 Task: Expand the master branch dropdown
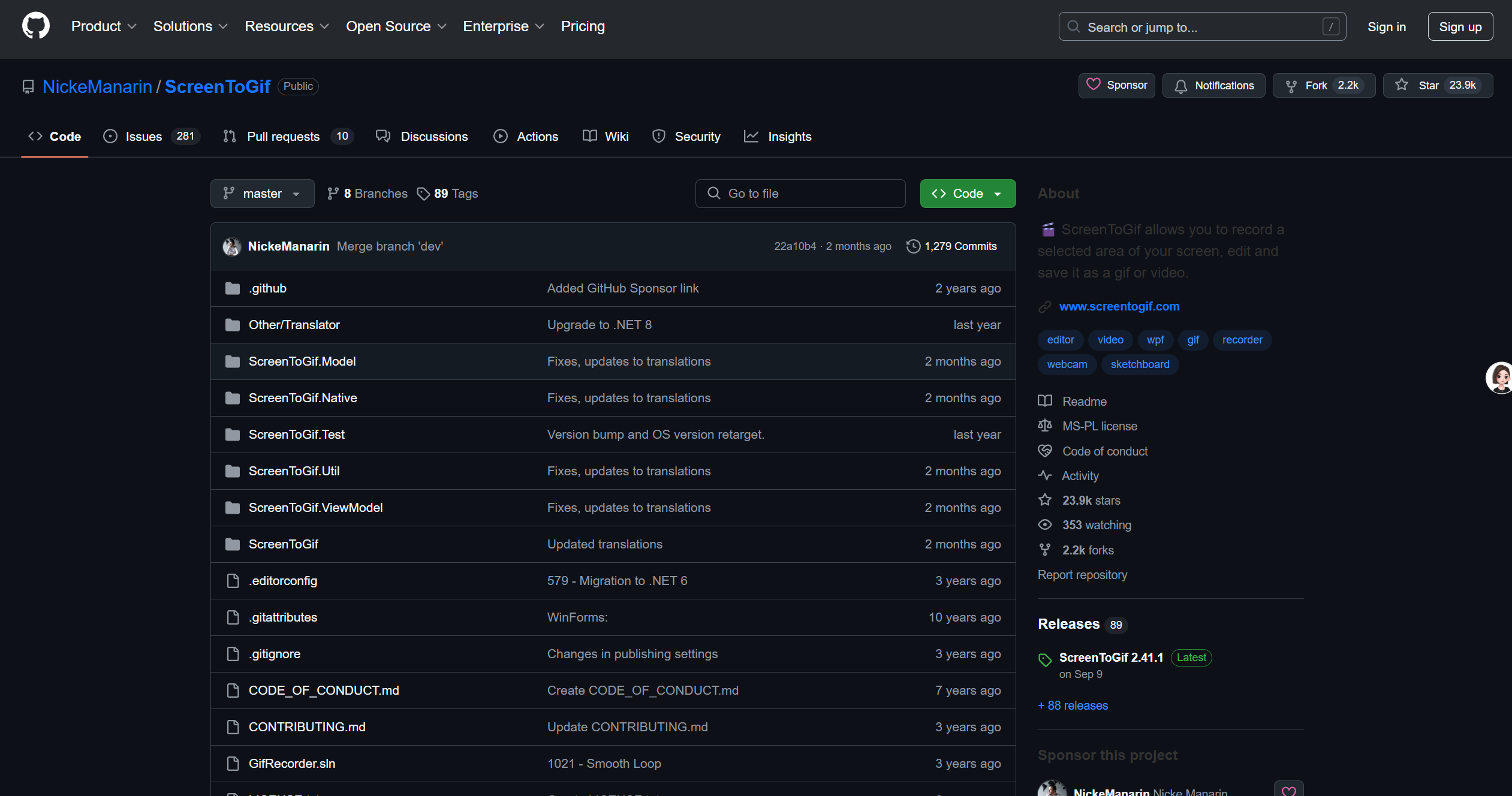[262, 194]
